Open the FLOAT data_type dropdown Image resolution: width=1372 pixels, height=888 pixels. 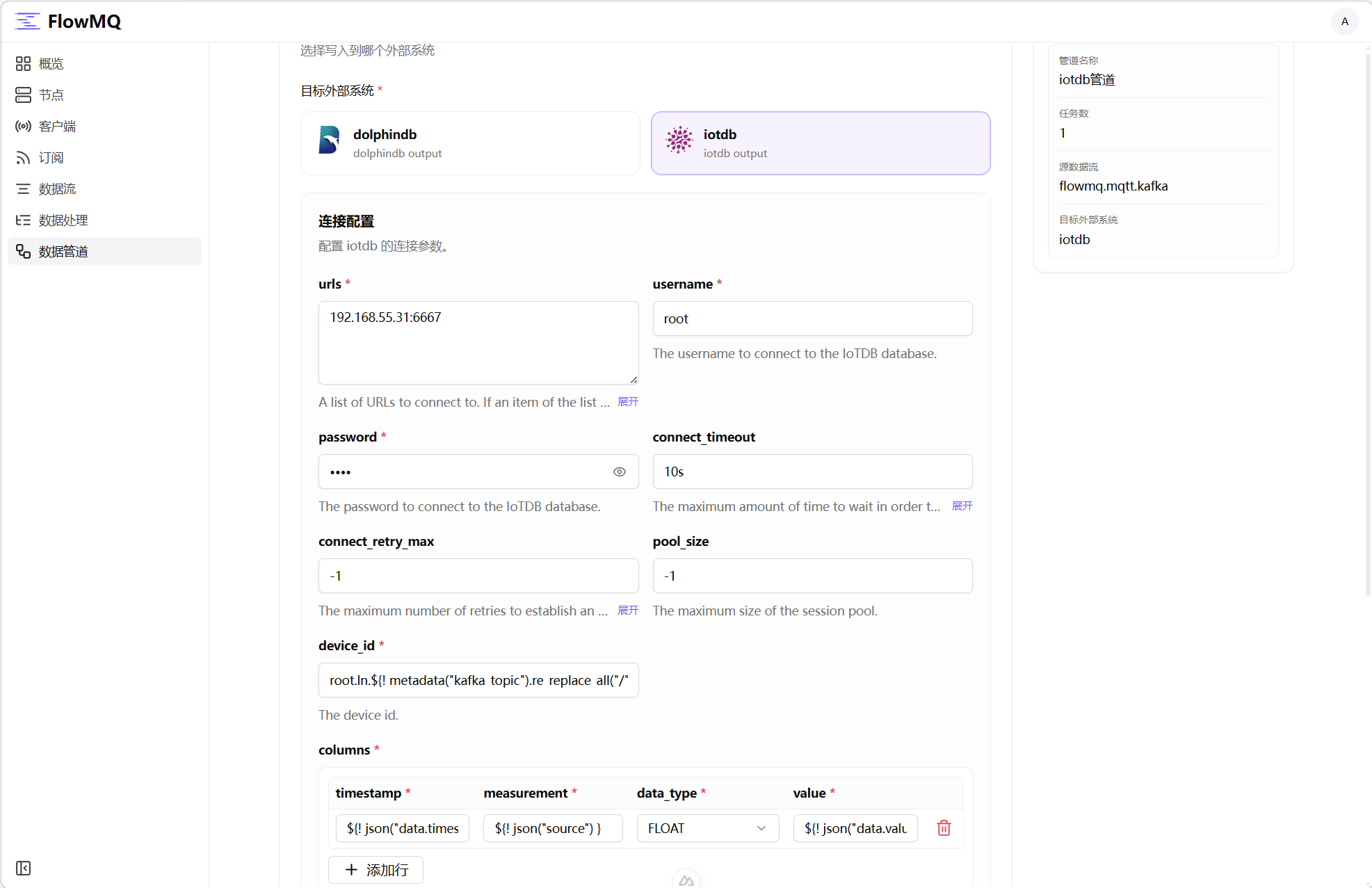(x=707, y=828)
